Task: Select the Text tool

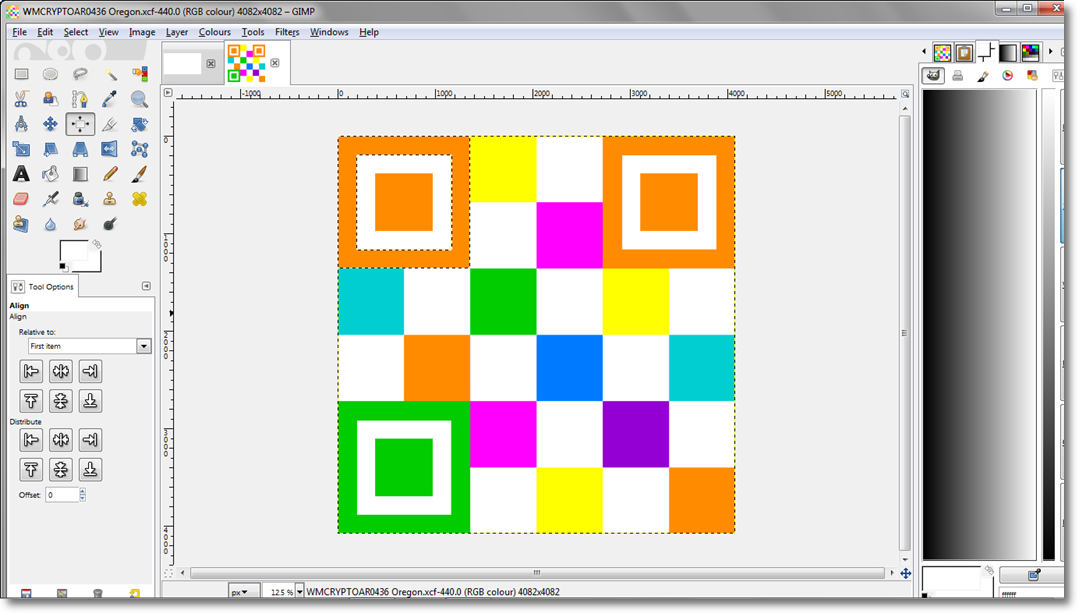Action: tap(21, 174)
